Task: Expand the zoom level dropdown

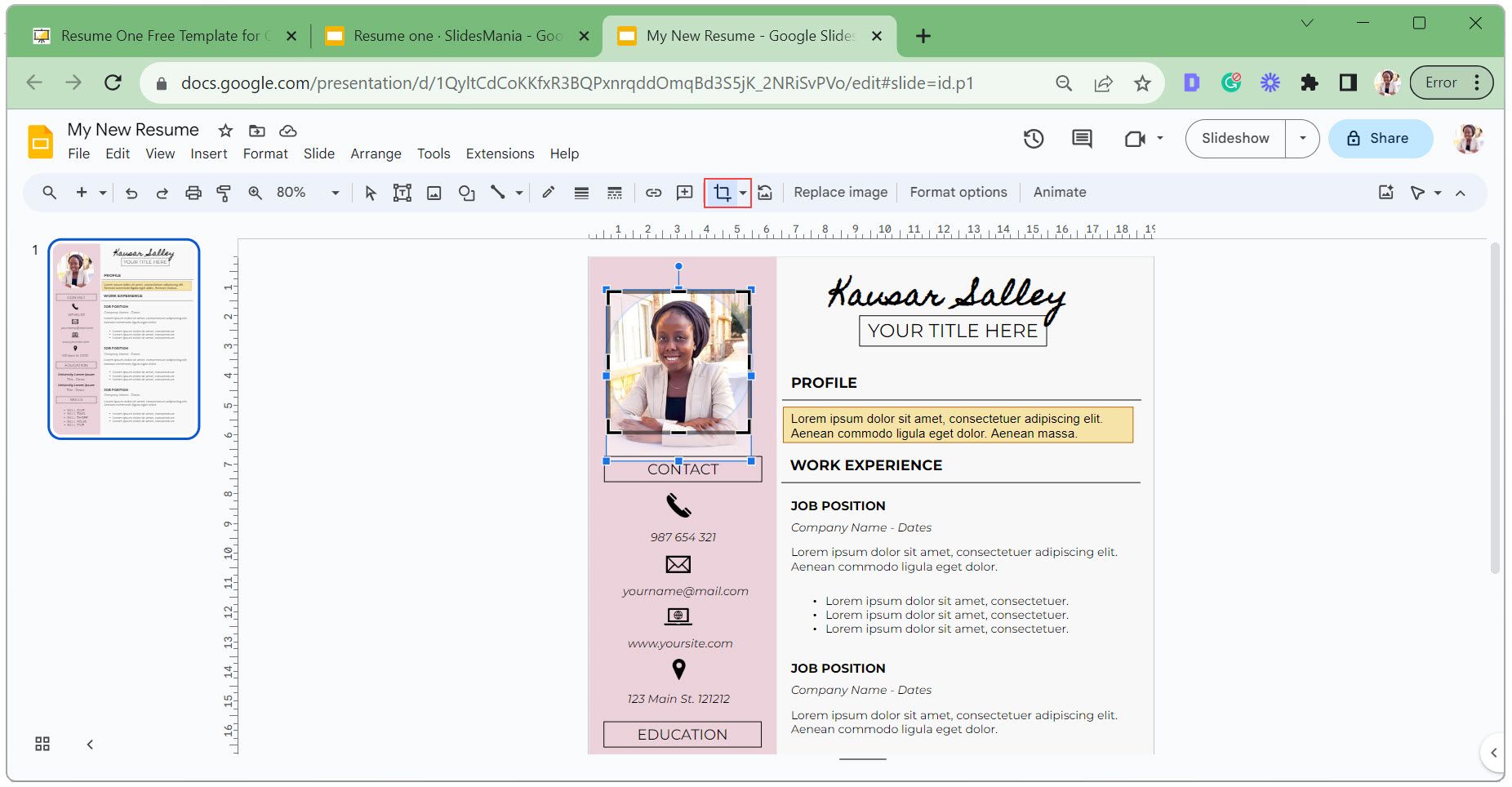Action: coord(335,193)
